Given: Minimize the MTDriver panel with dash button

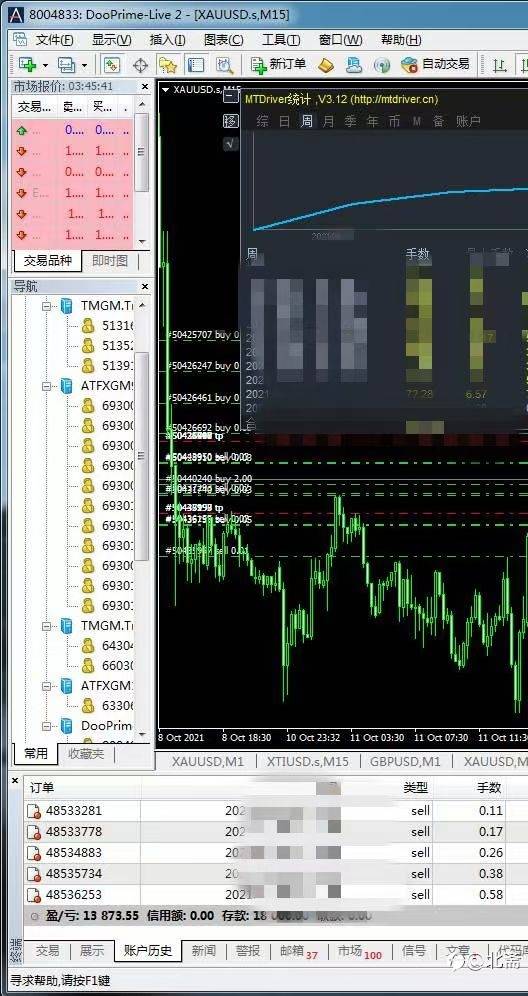Looking at the screenshot, I should [x=231, y=96].
